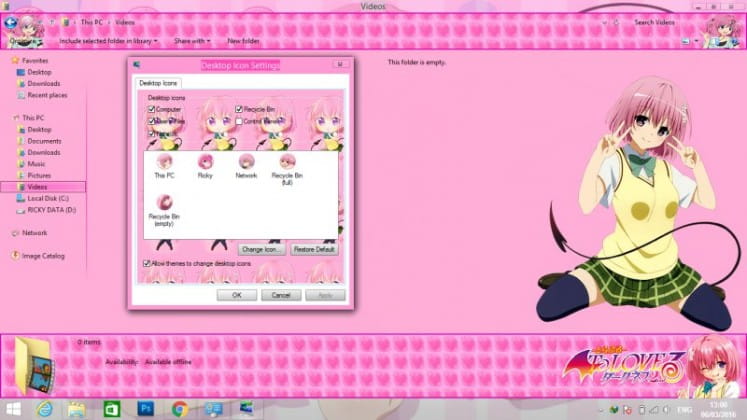This screenshot has width=747, height=420.
Task: Click the Restore Default button
Action: click(x=314, y=250)
